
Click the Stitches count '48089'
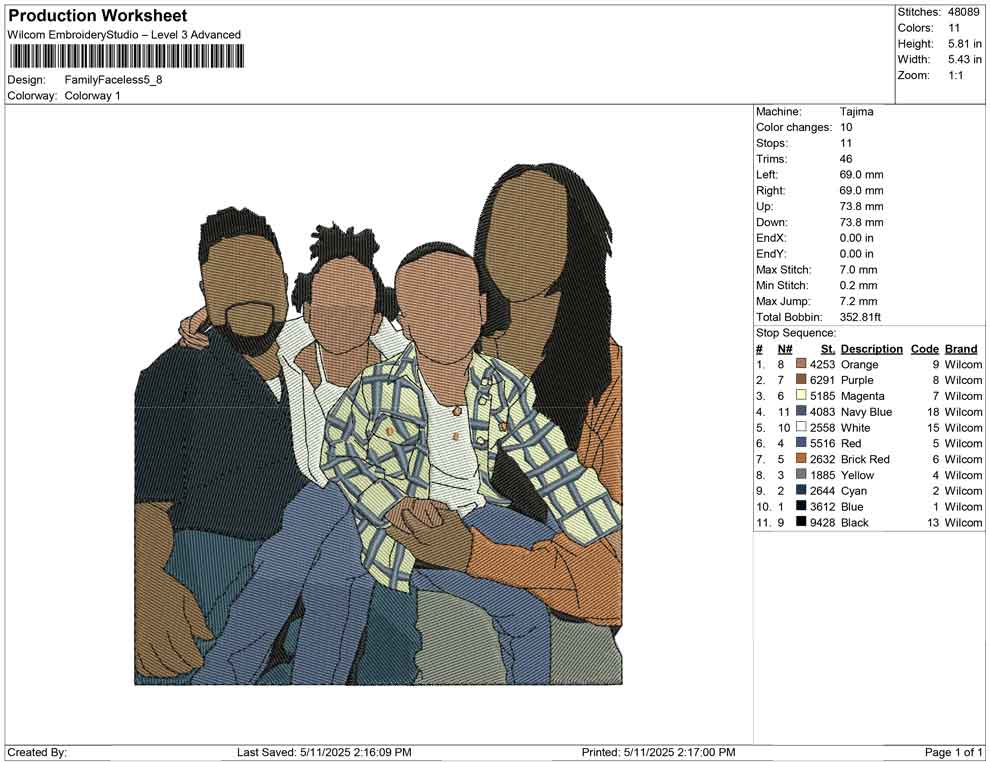962,12
